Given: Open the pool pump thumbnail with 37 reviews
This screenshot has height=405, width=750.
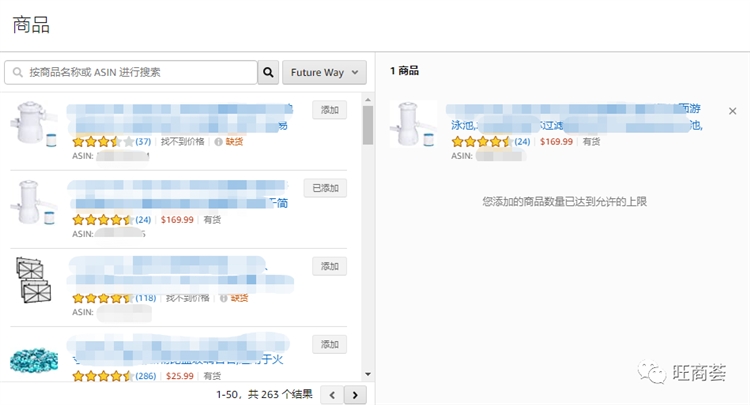Looking at the screenshot, I should pyautogui.click(x=33, y=124).
